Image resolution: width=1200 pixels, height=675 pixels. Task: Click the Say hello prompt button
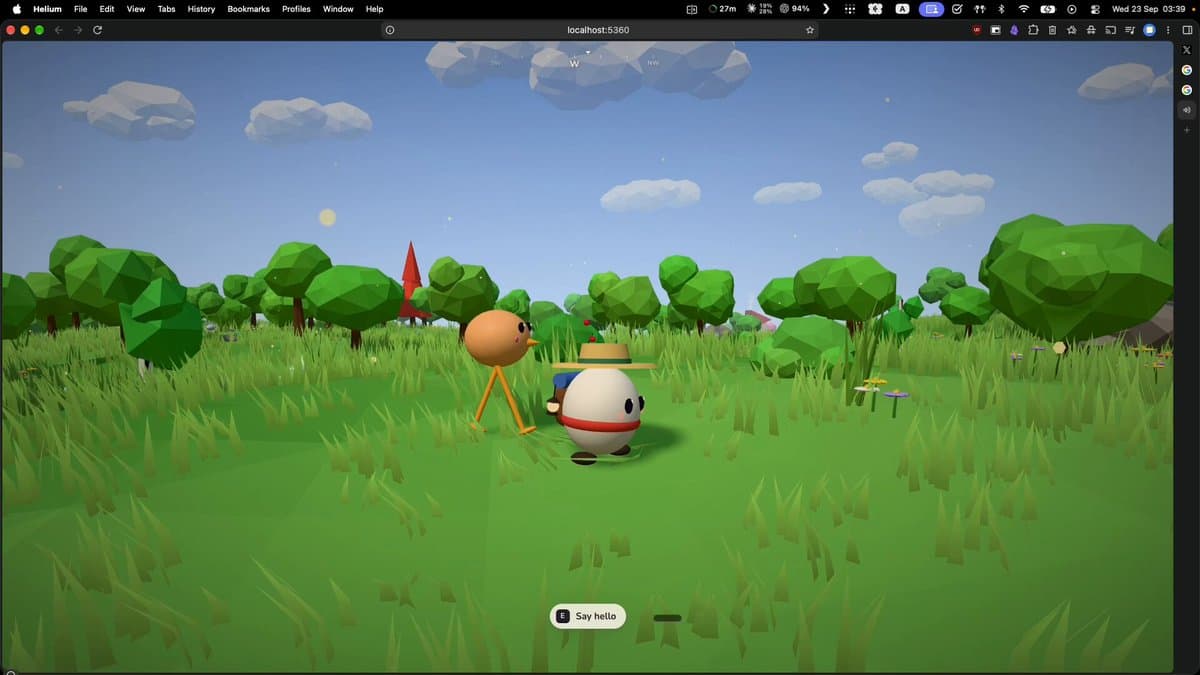click(x=588, y=616)
